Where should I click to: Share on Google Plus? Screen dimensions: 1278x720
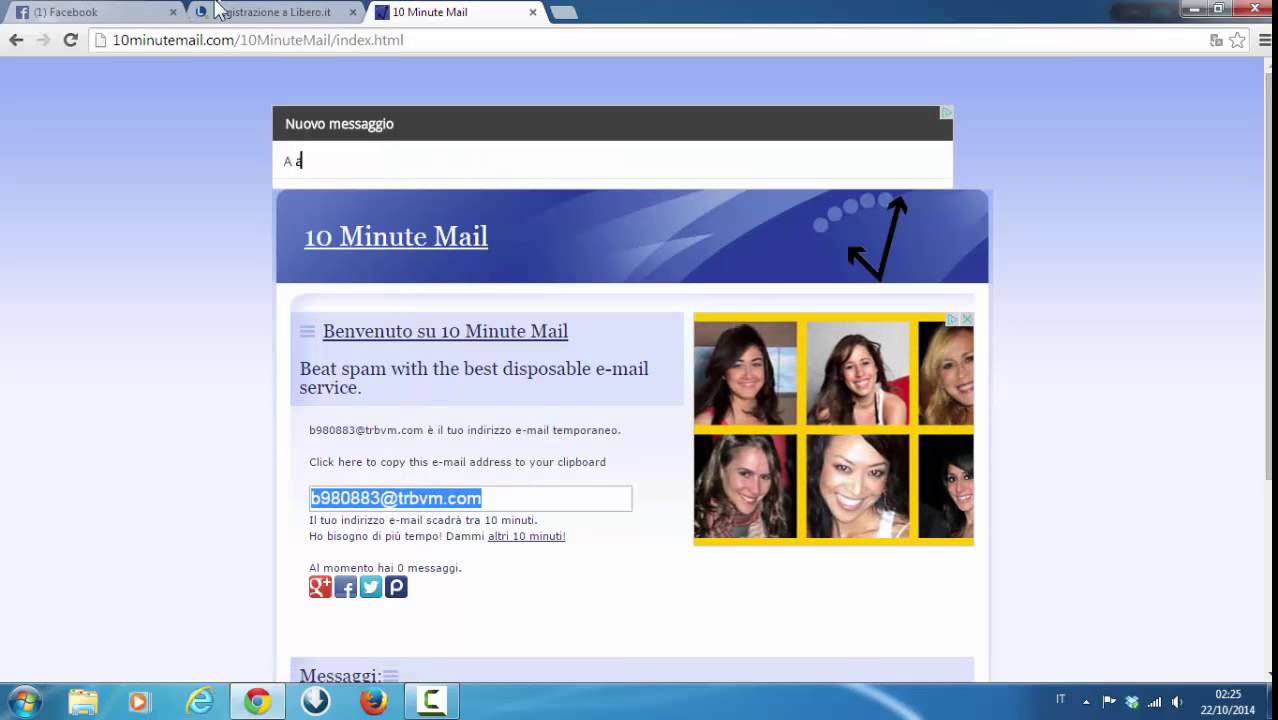[320, 587]
